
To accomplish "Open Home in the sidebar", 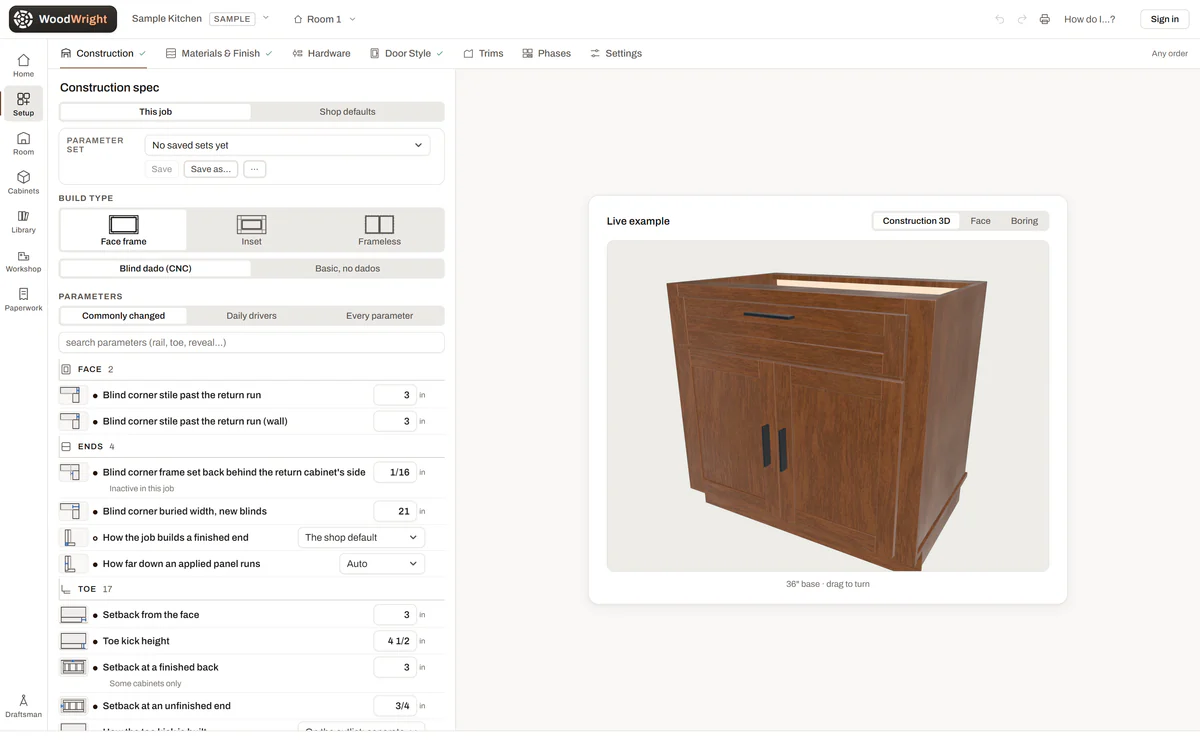I will (23, 65).
